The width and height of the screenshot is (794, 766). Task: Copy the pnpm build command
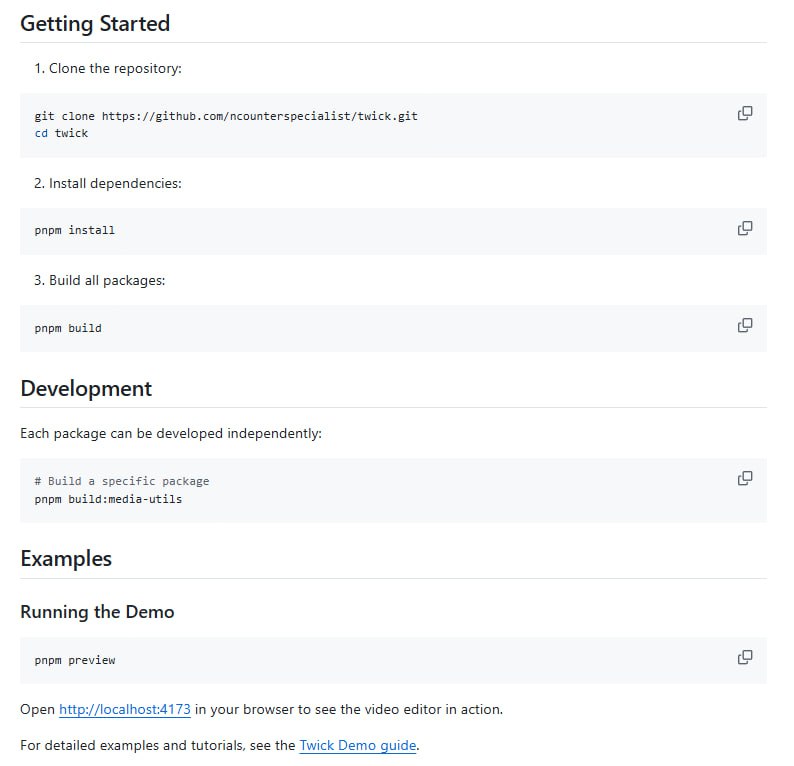point(744,326)
